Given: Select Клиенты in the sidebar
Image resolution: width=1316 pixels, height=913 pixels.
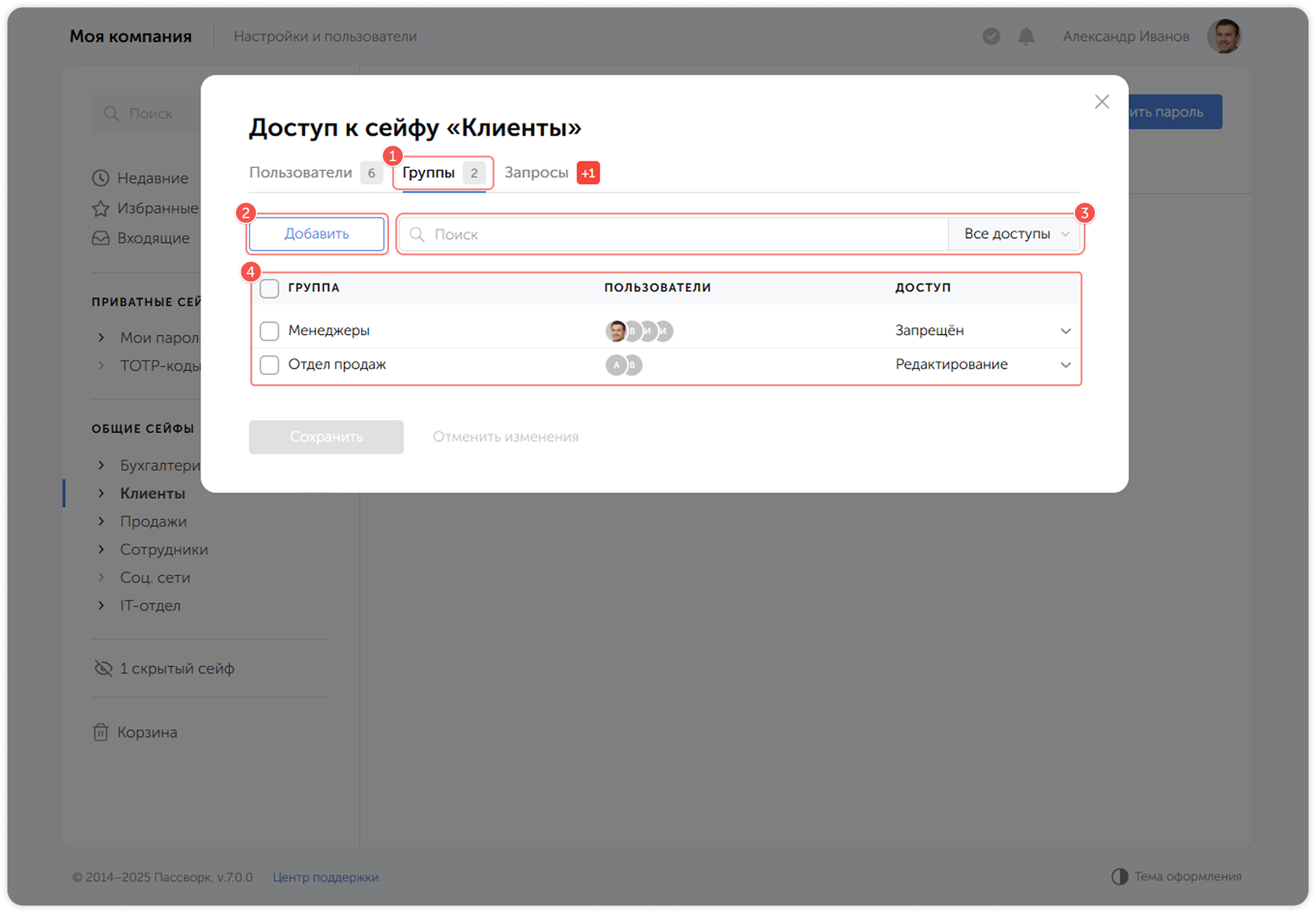Looking at the screenshot, I should (152, 493).
